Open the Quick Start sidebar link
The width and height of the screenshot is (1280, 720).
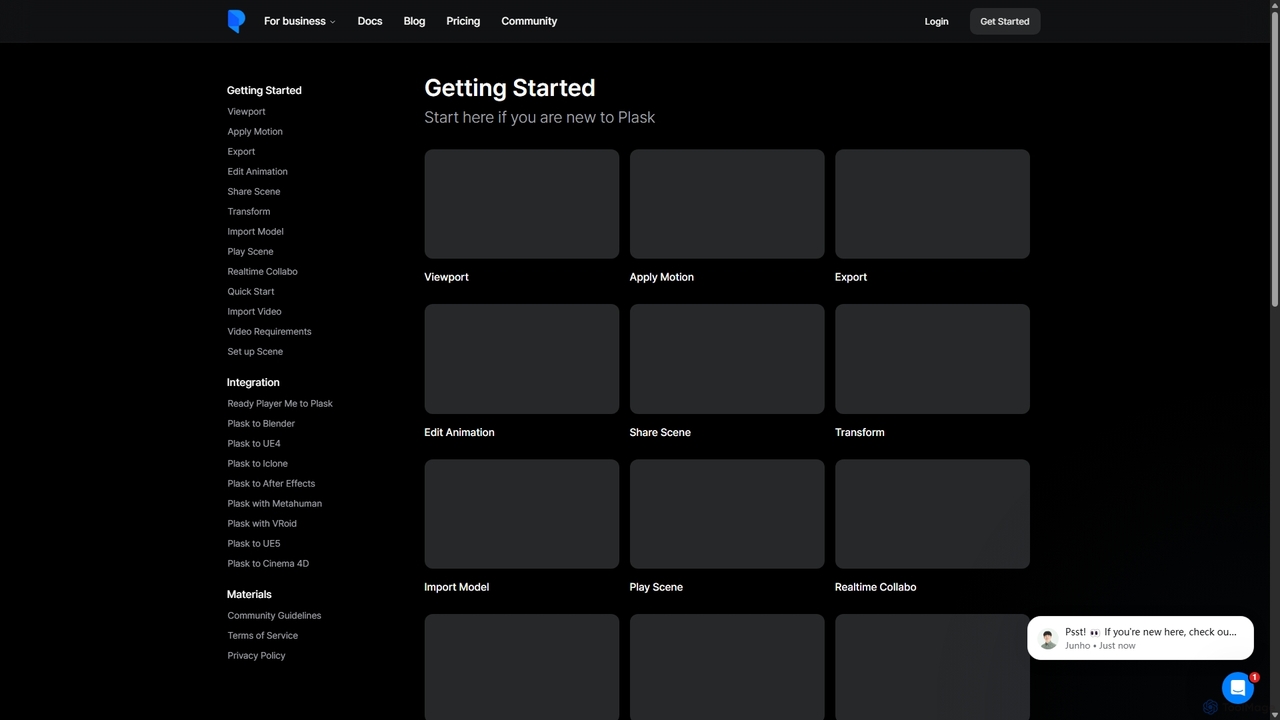pos(251,292)
